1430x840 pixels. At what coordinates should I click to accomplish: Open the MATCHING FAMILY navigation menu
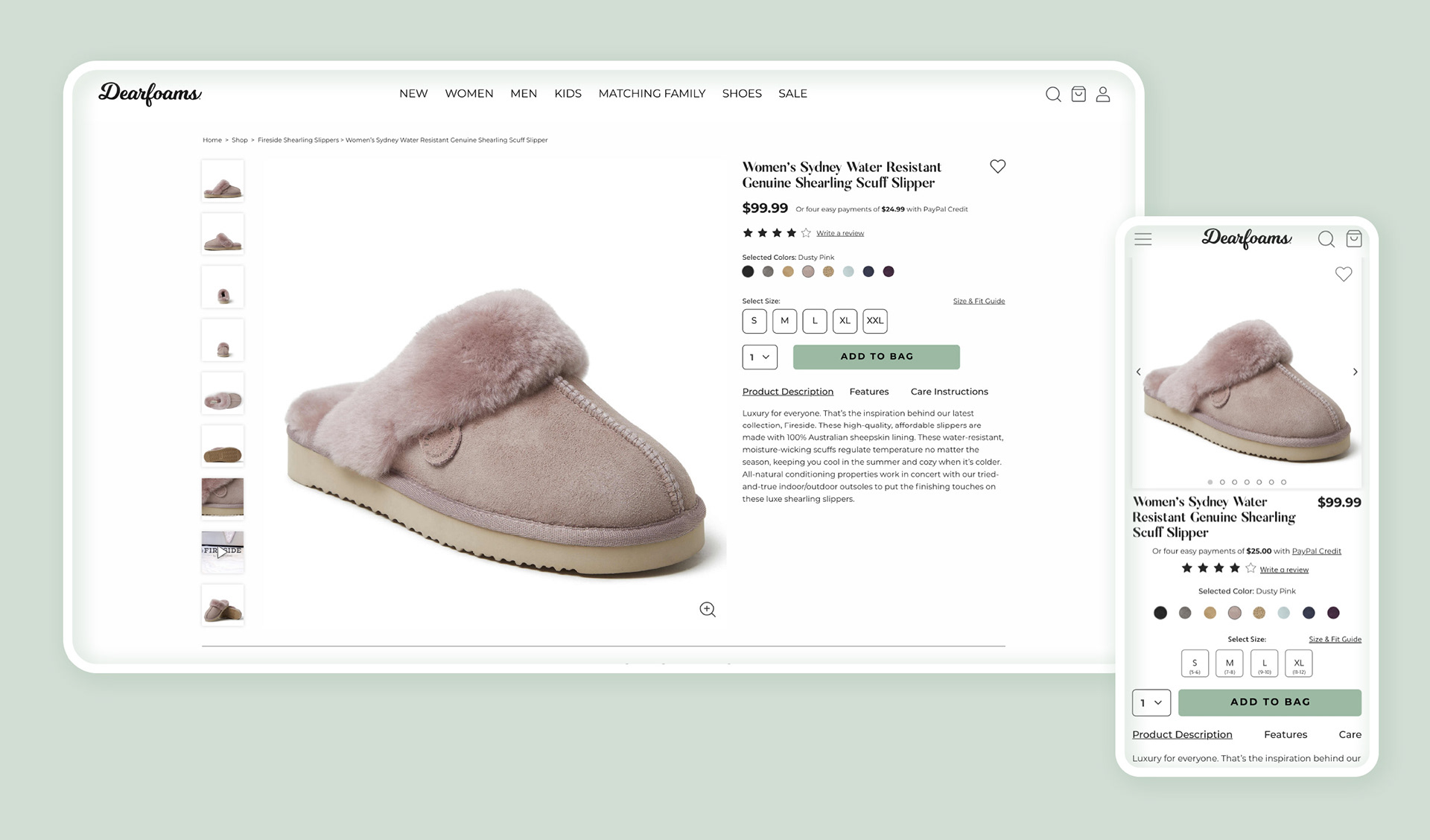tap(652, 93)
